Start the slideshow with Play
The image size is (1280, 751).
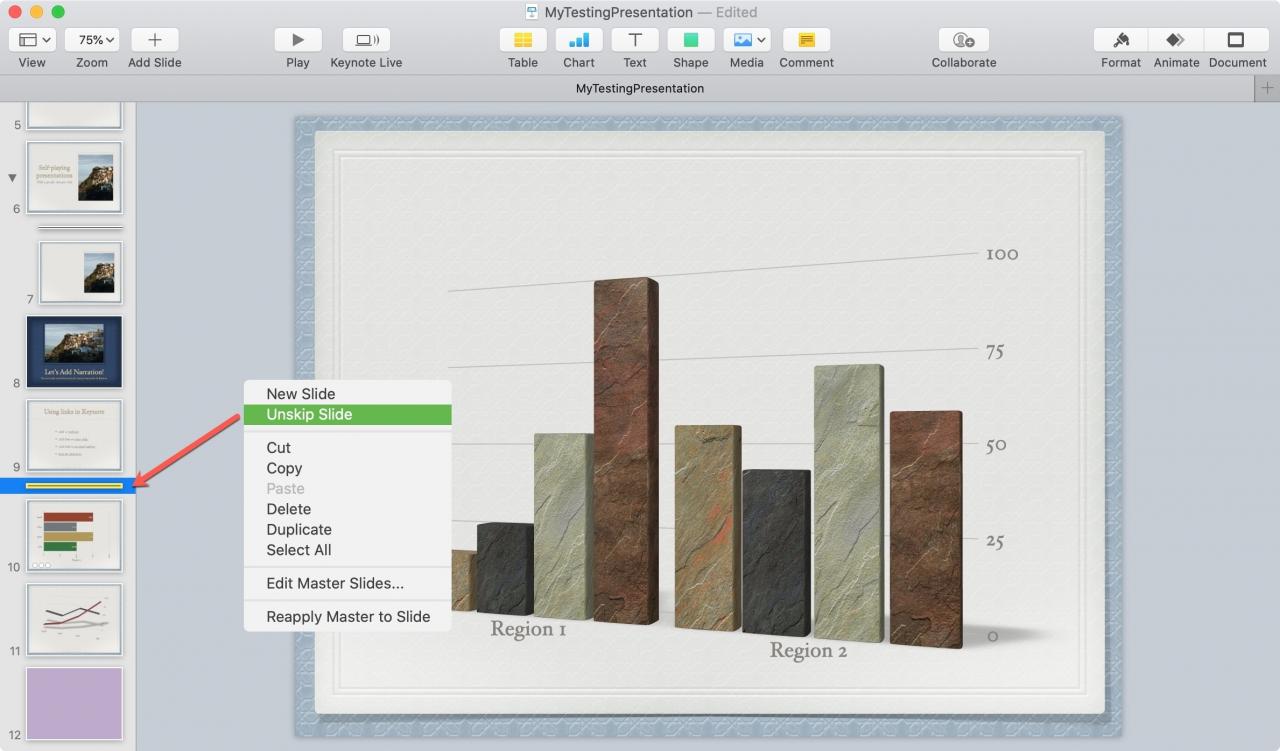tap(298, 40)
